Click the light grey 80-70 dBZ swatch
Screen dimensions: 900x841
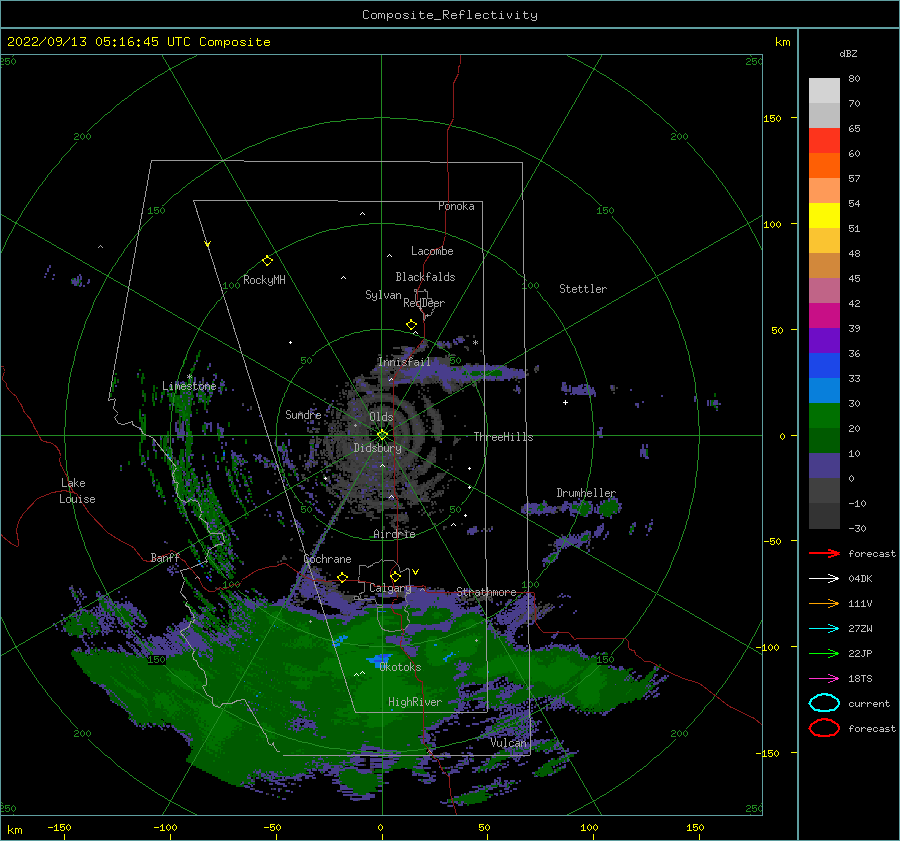(x=824, y=91)
